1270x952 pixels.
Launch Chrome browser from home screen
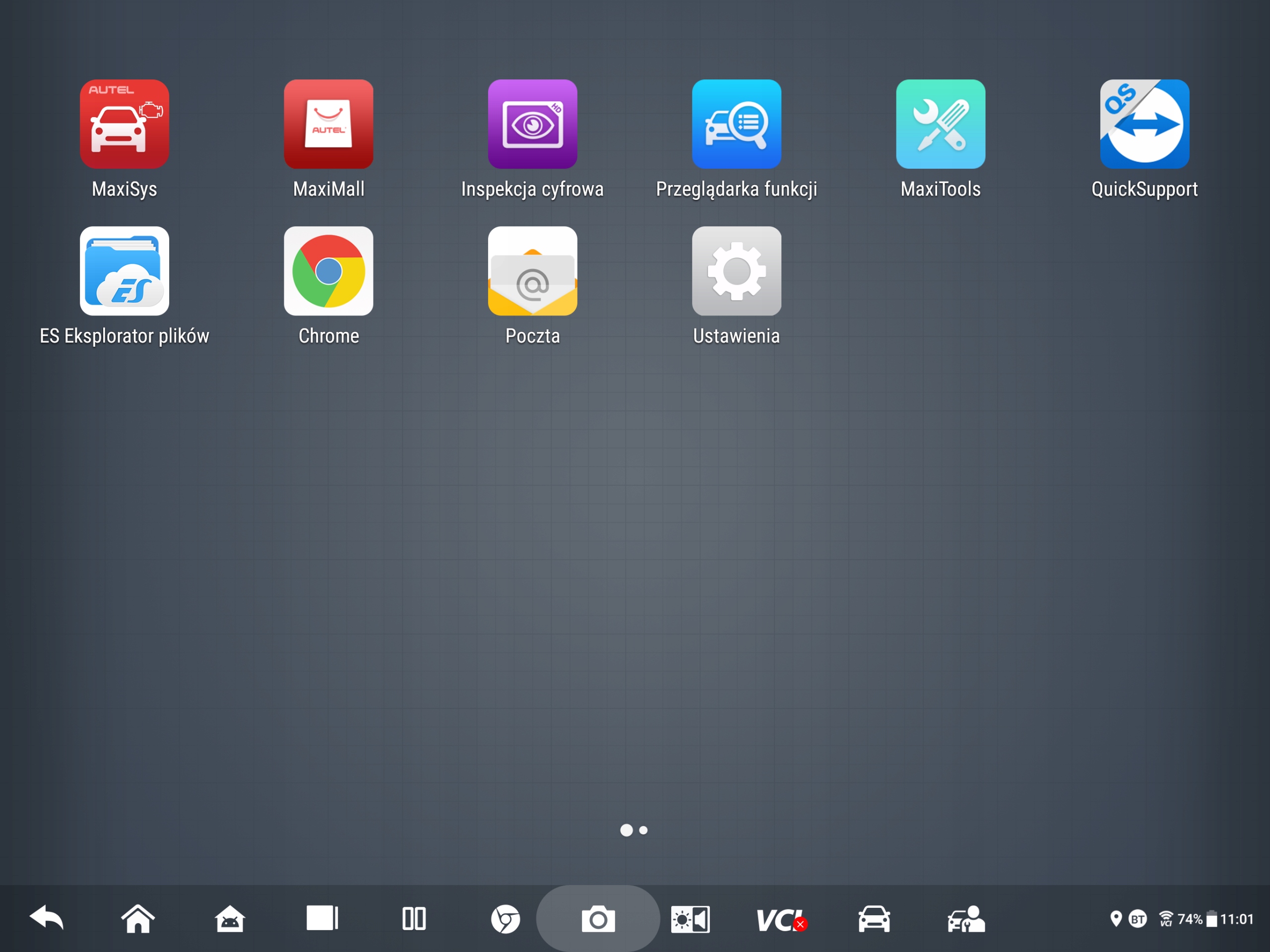click(328, 270)
